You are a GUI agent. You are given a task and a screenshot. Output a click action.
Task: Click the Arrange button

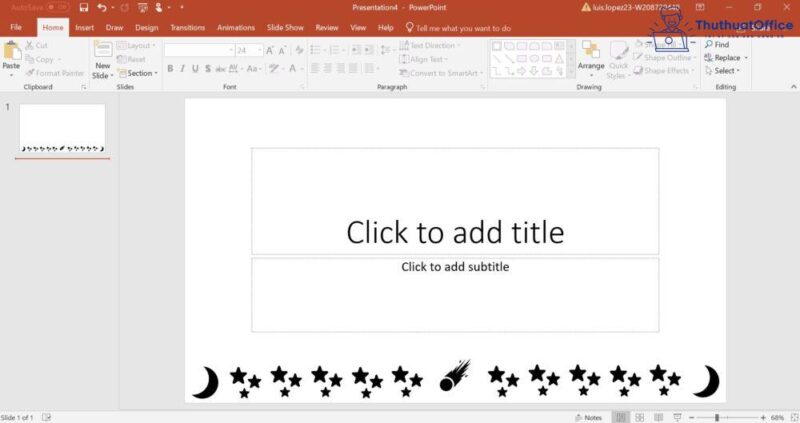pos(591,58)
